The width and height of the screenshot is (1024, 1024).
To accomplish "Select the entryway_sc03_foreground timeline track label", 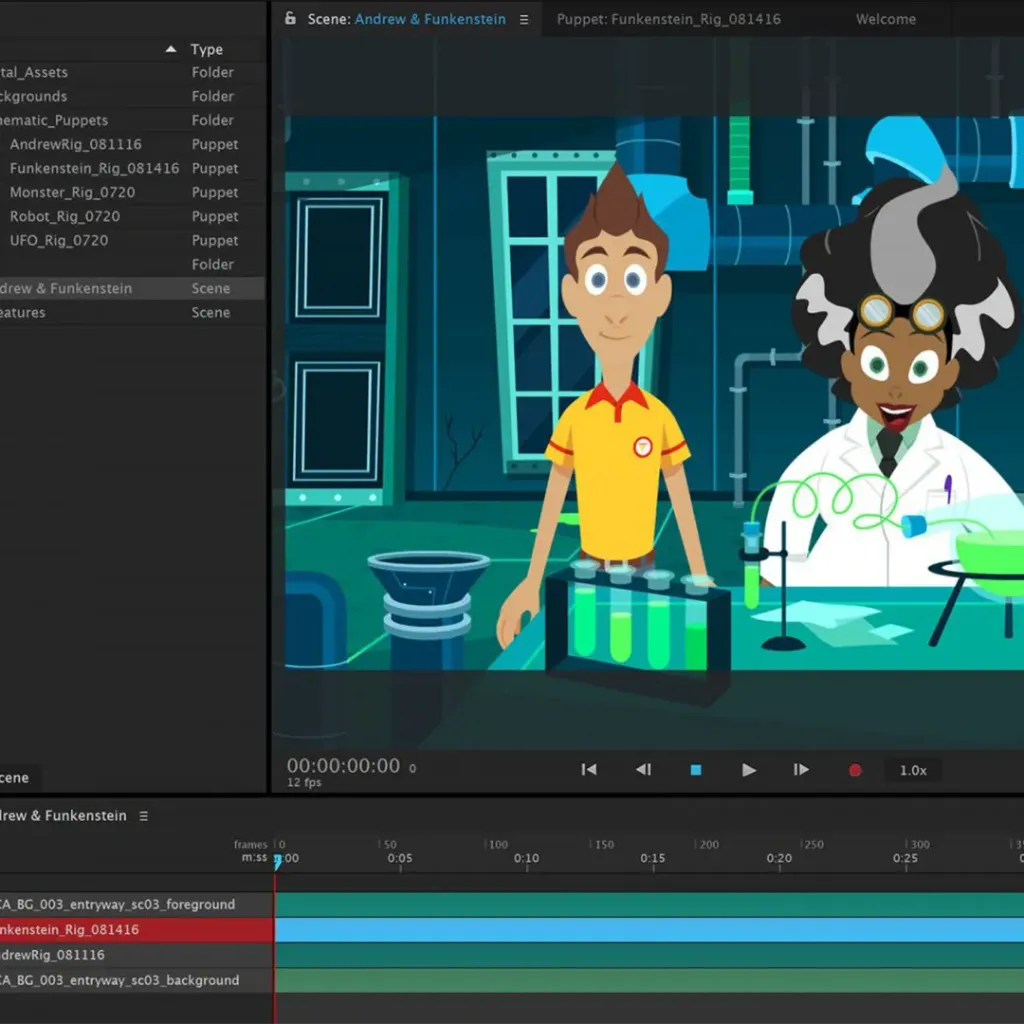I will (136, 904).
